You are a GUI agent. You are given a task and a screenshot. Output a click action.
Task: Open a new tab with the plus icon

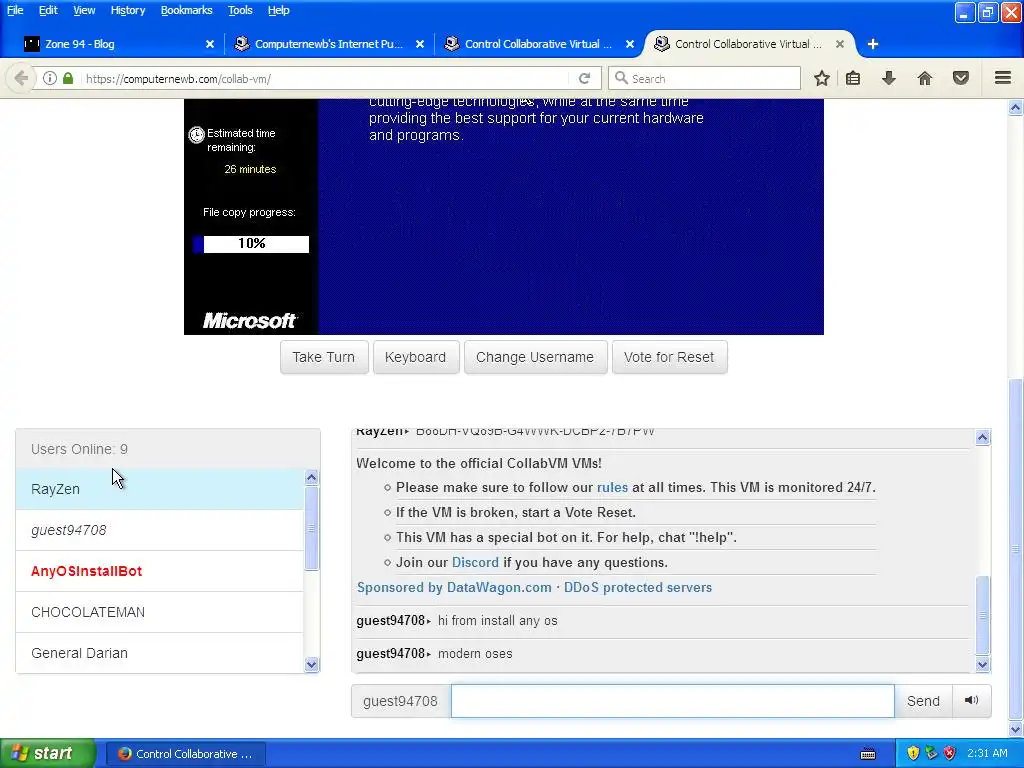click(872, 44)
